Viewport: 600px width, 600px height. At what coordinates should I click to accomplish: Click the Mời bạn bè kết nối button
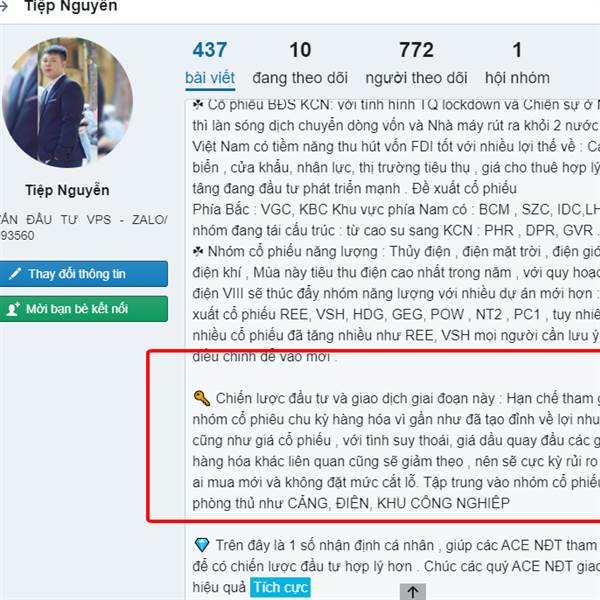point(83,309)
